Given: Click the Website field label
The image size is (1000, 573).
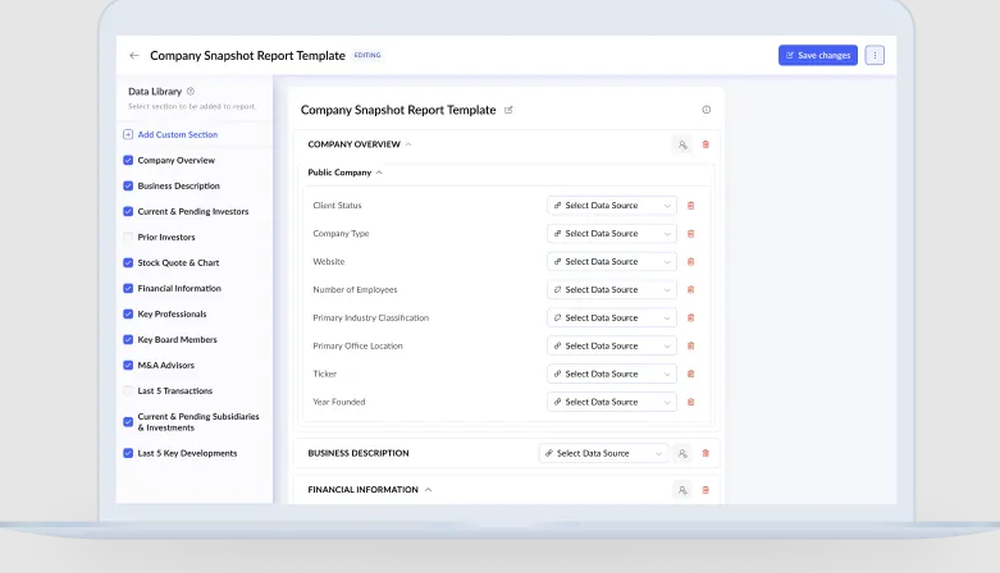Looking at the screenshot, I should (x=328, y=262).
